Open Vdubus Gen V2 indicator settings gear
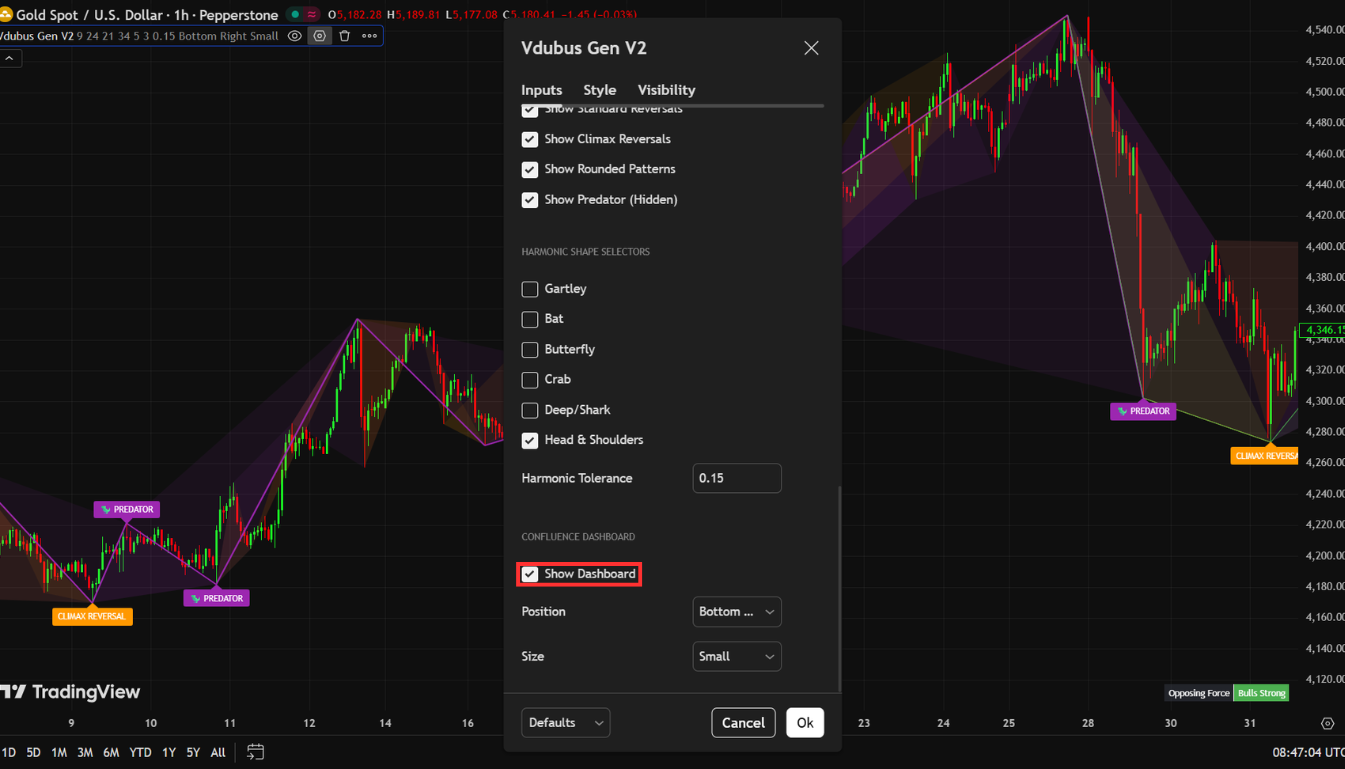Screen dimensions: 1345x769 tap(320, 35)
